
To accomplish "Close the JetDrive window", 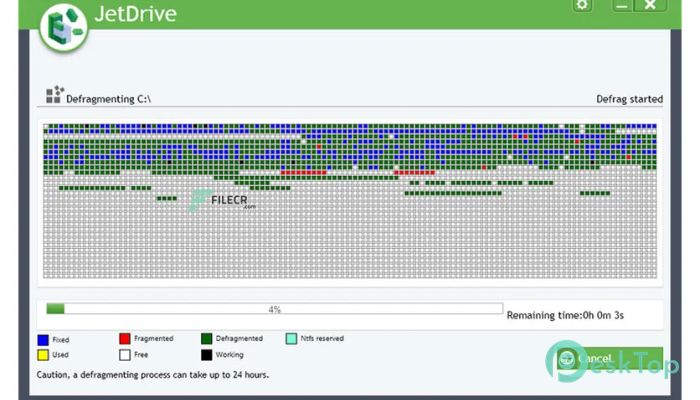I will click(649, 6).
